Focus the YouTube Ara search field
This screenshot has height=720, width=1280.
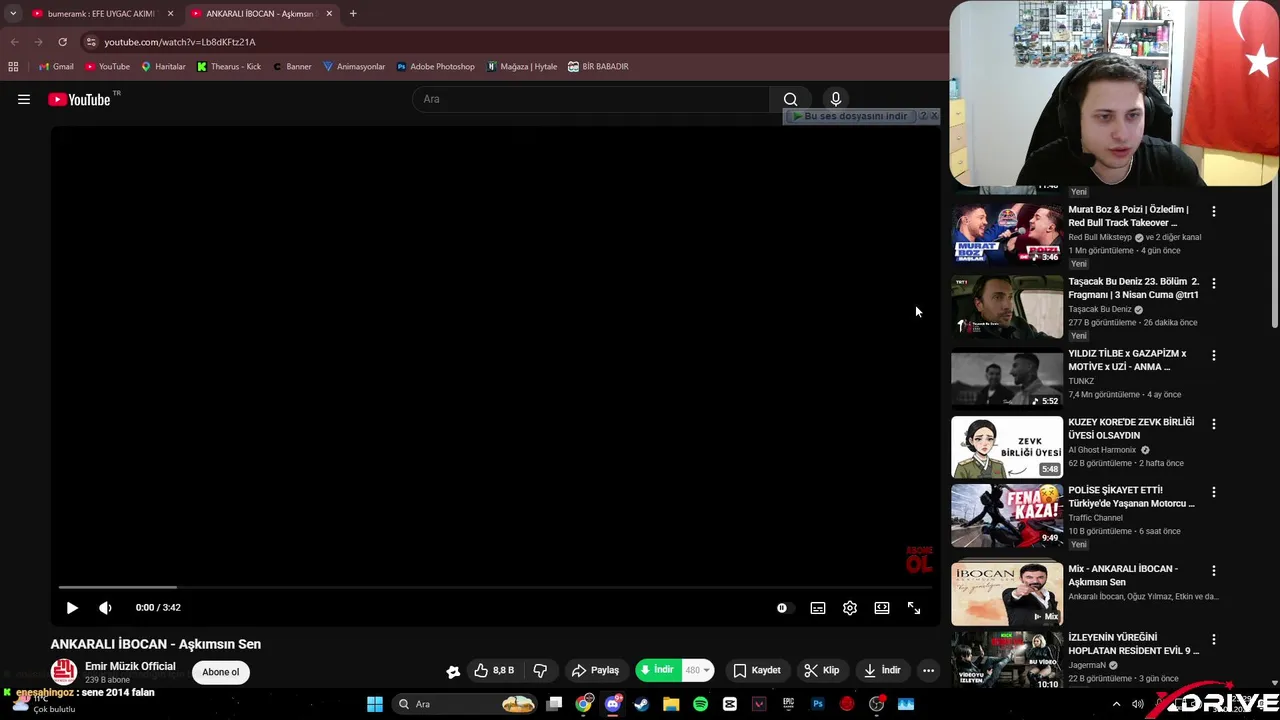click(590, 99)
